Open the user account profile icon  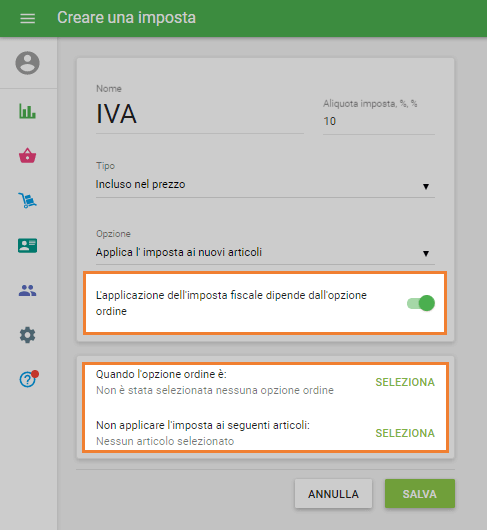(27, 63)
